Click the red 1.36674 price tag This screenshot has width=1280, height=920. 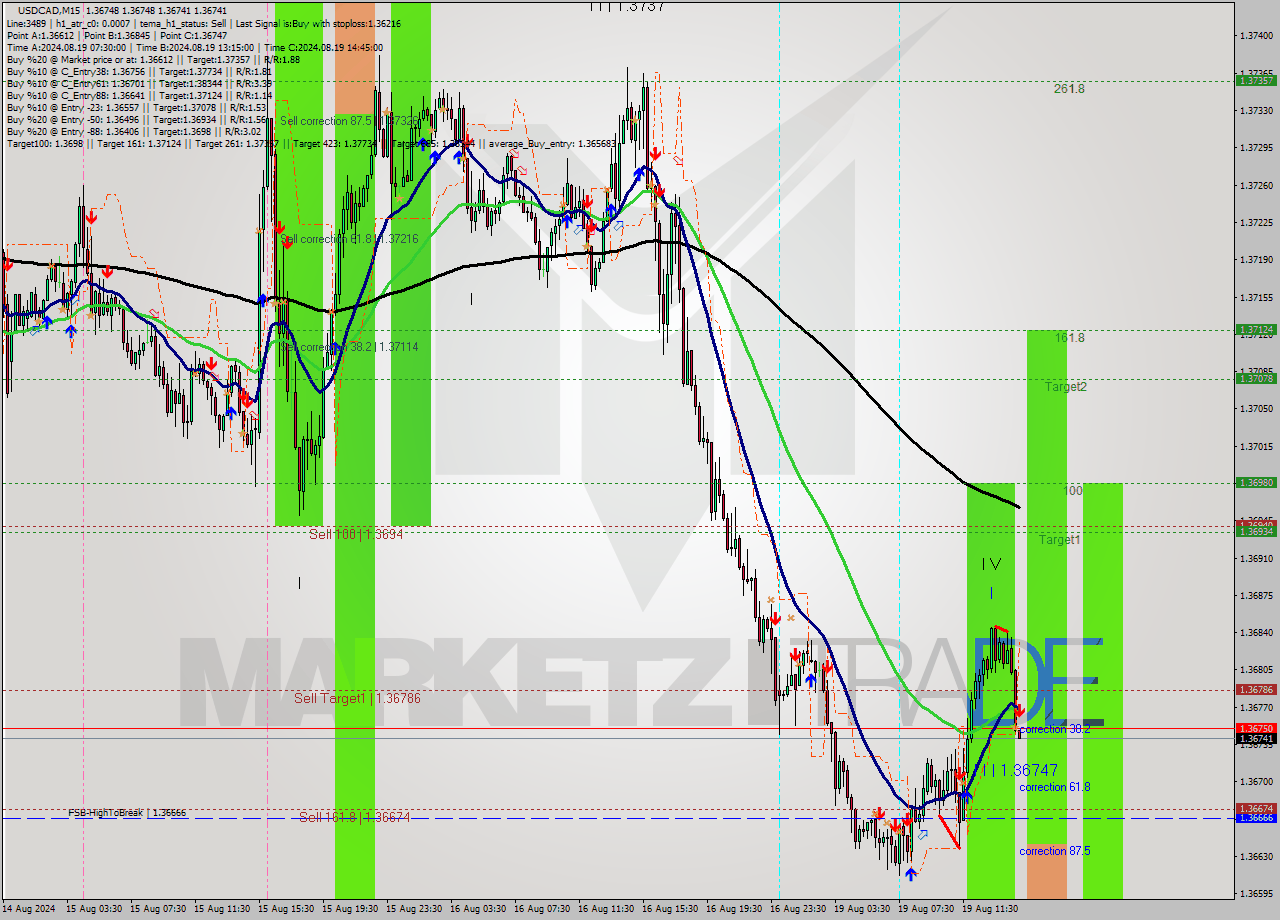[1255, 808]
